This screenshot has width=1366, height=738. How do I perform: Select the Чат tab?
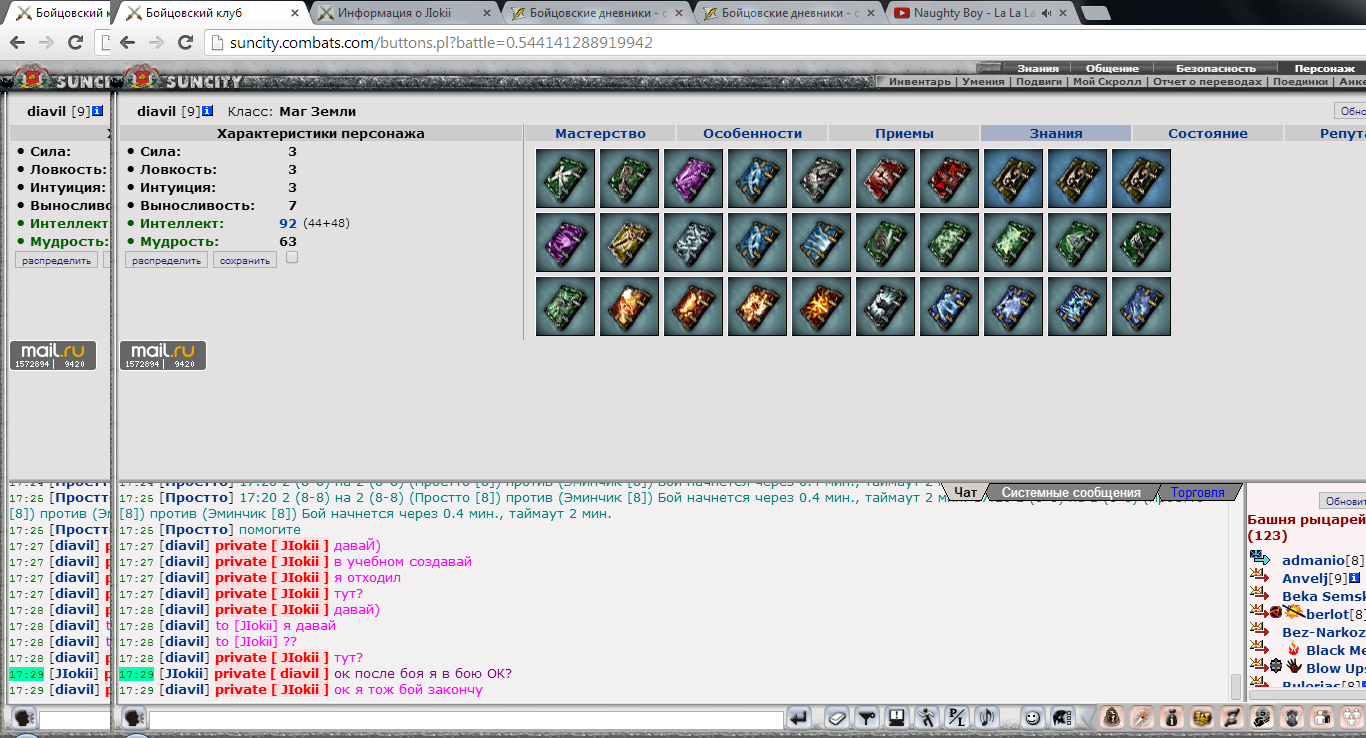[x=965, y=492]
